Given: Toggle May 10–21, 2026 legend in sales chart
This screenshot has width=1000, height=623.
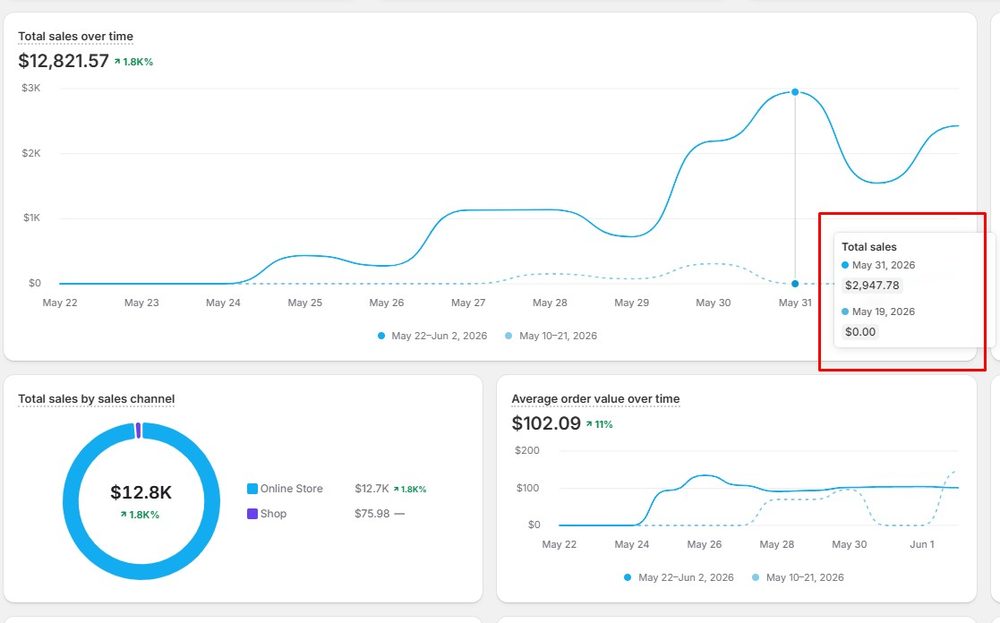Looking at the screenshot, I should click(551, 336).
